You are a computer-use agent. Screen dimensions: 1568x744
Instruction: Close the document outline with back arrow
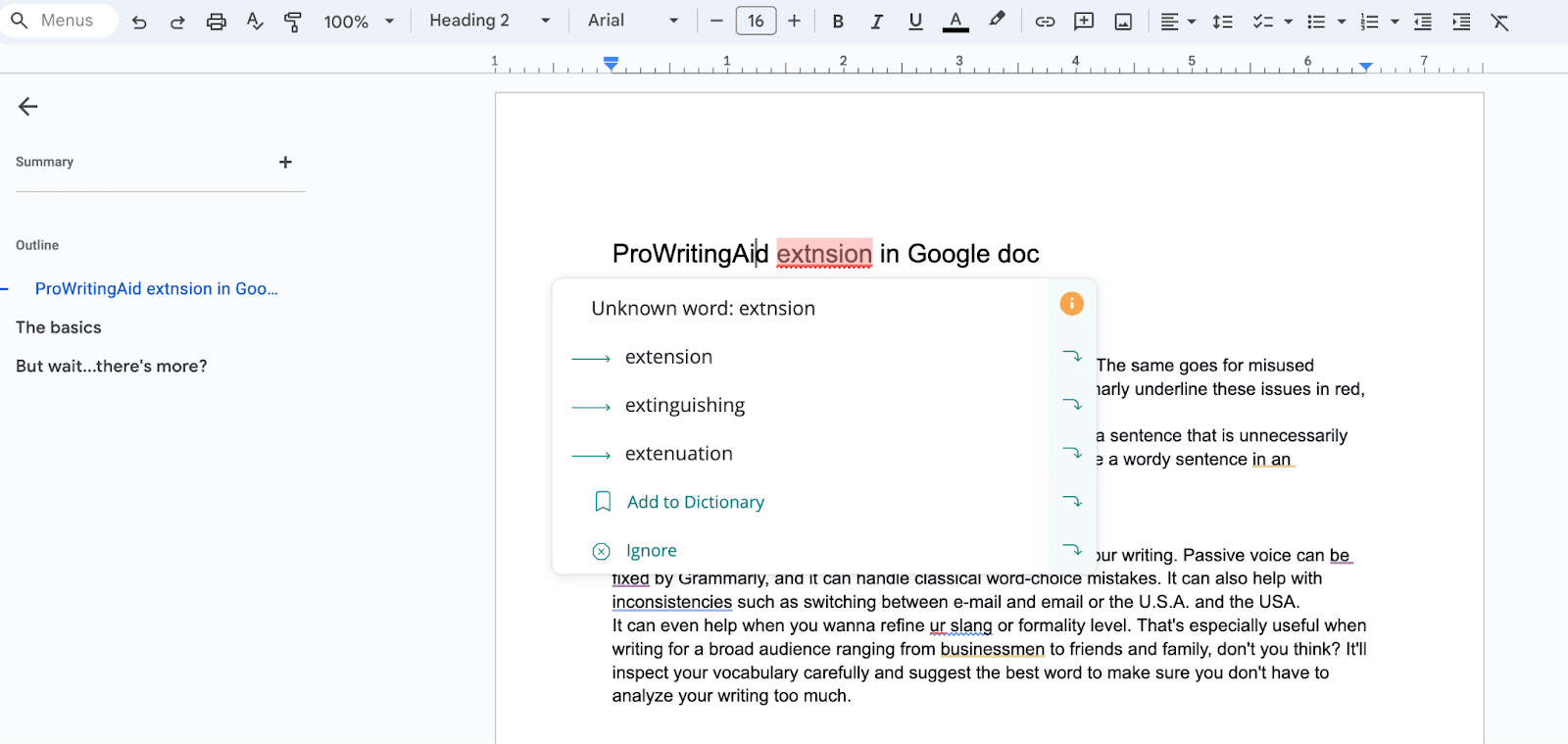[x=27, y=107]
